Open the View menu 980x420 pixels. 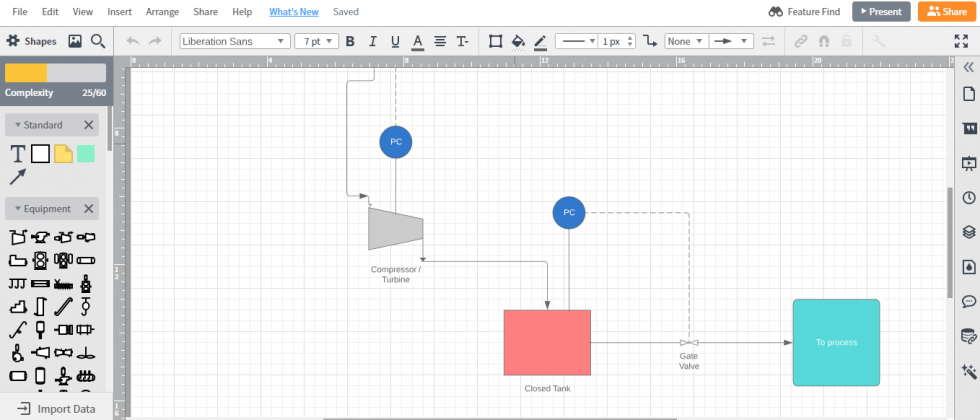pos(82,12)
